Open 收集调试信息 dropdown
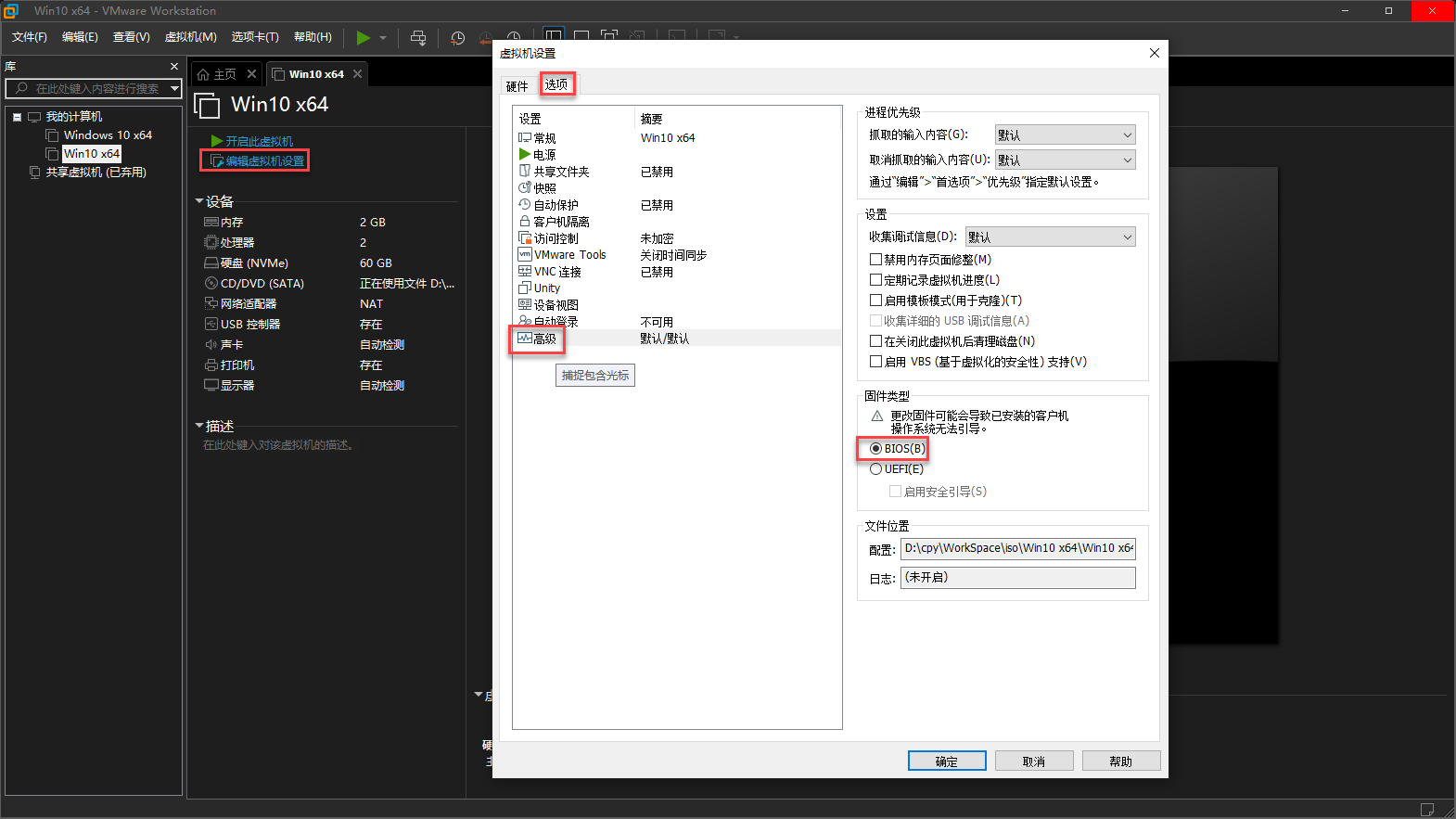This screenshot has width=1456, height=819. (x=1051, y=237)
